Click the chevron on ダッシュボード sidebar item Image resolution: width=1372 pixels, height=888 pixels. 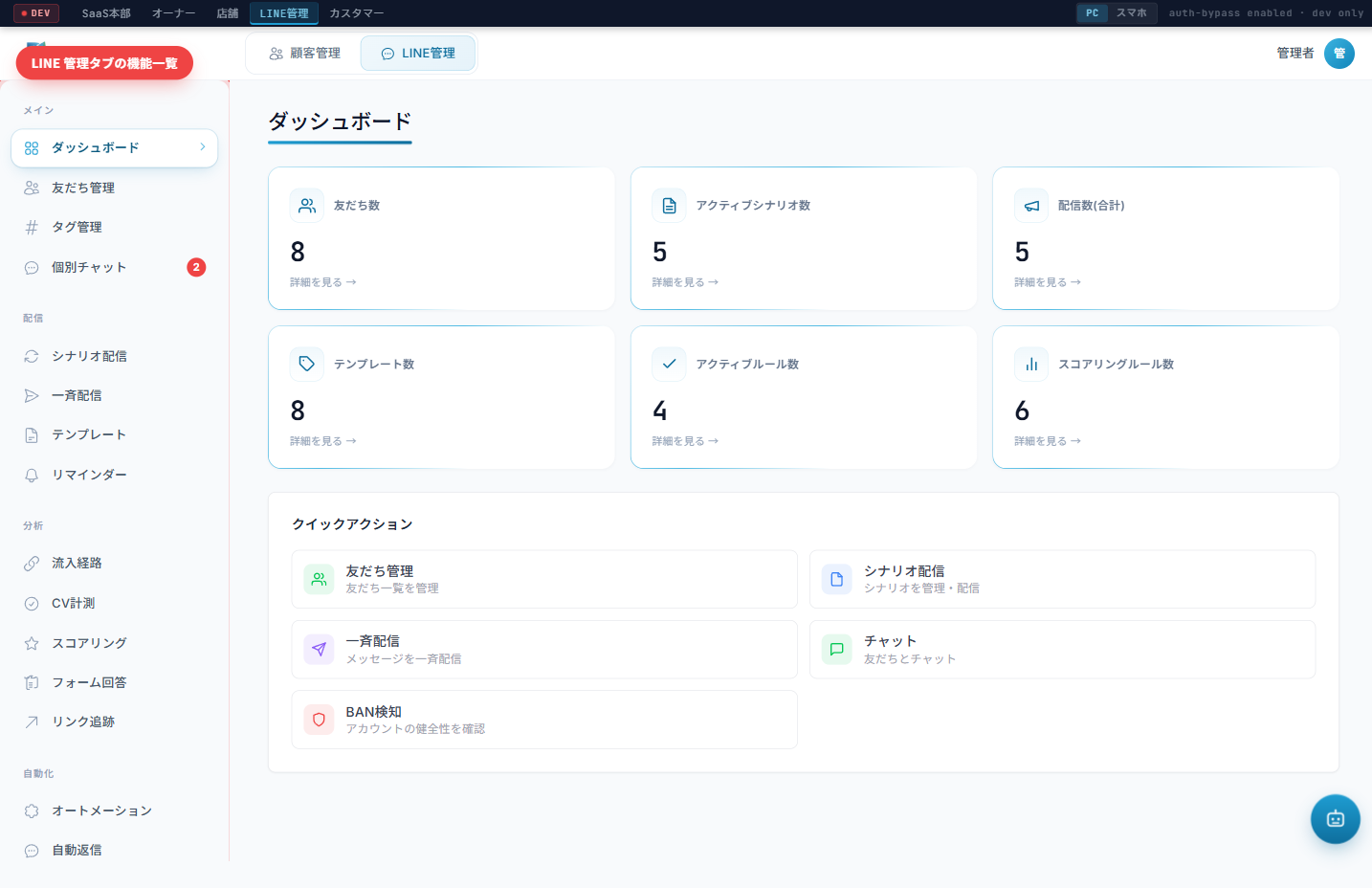click(x=203, y=147)
